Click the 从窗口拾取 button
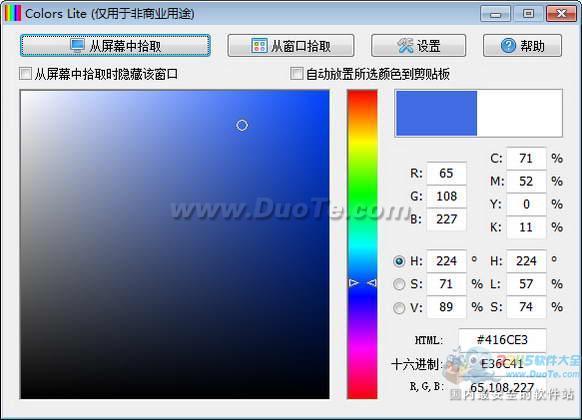This screenshot has width=582, height=420. (x=291, y=46)
